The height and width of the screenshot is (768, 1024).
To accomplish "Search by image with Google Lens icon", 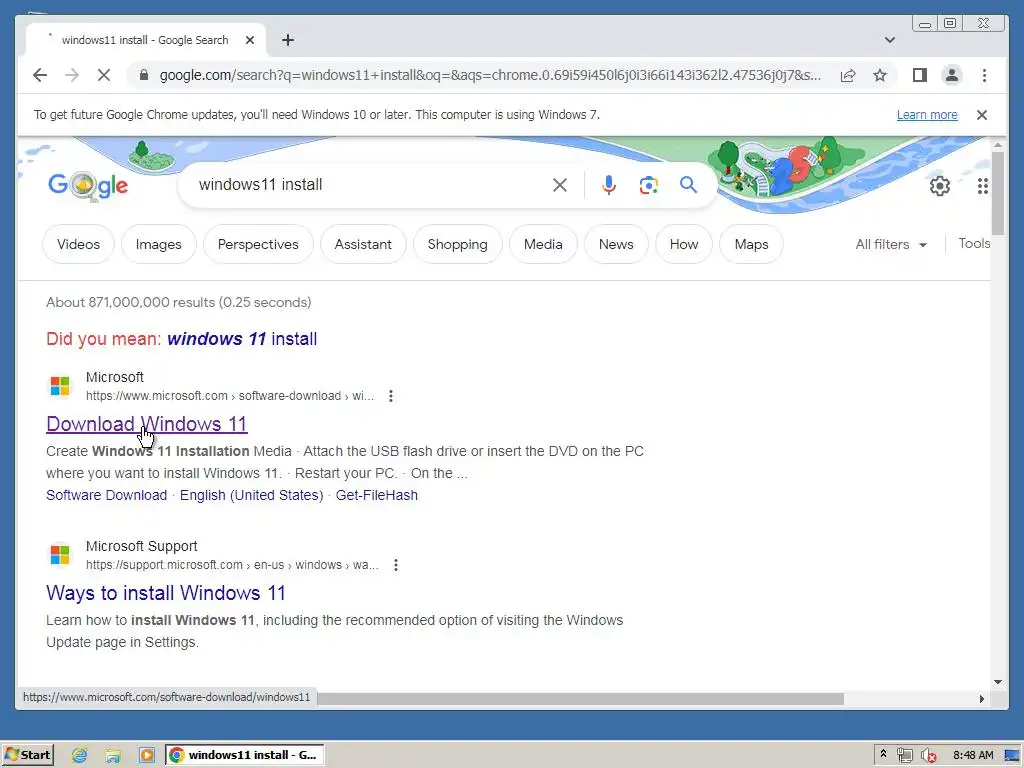I will pyautogui.click(x=648, y=185).
